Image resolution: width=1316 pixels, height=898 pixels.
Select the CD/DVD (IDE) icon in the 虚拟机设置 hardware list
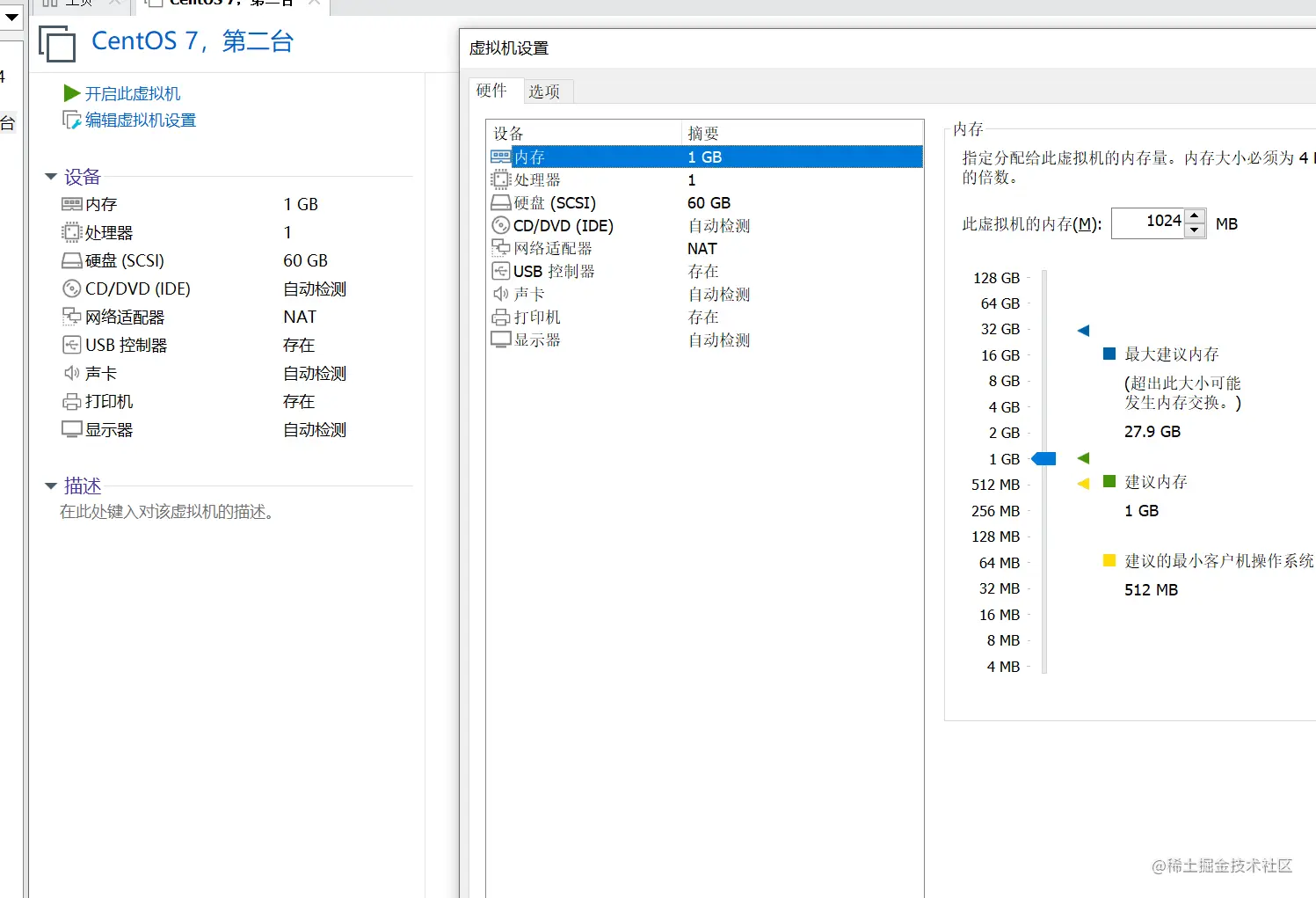(x=501, y=225)
